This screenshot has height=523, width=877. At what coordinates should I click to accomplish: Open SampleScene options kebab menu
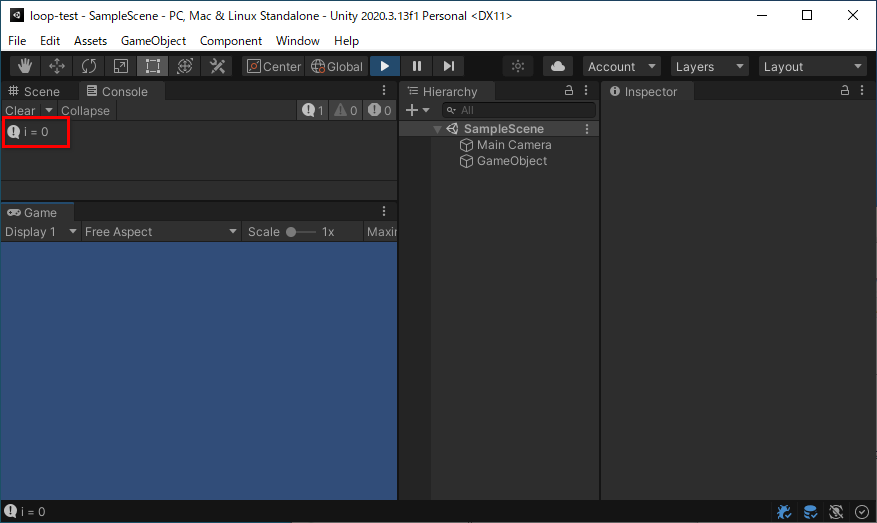[x=587, y=129]
